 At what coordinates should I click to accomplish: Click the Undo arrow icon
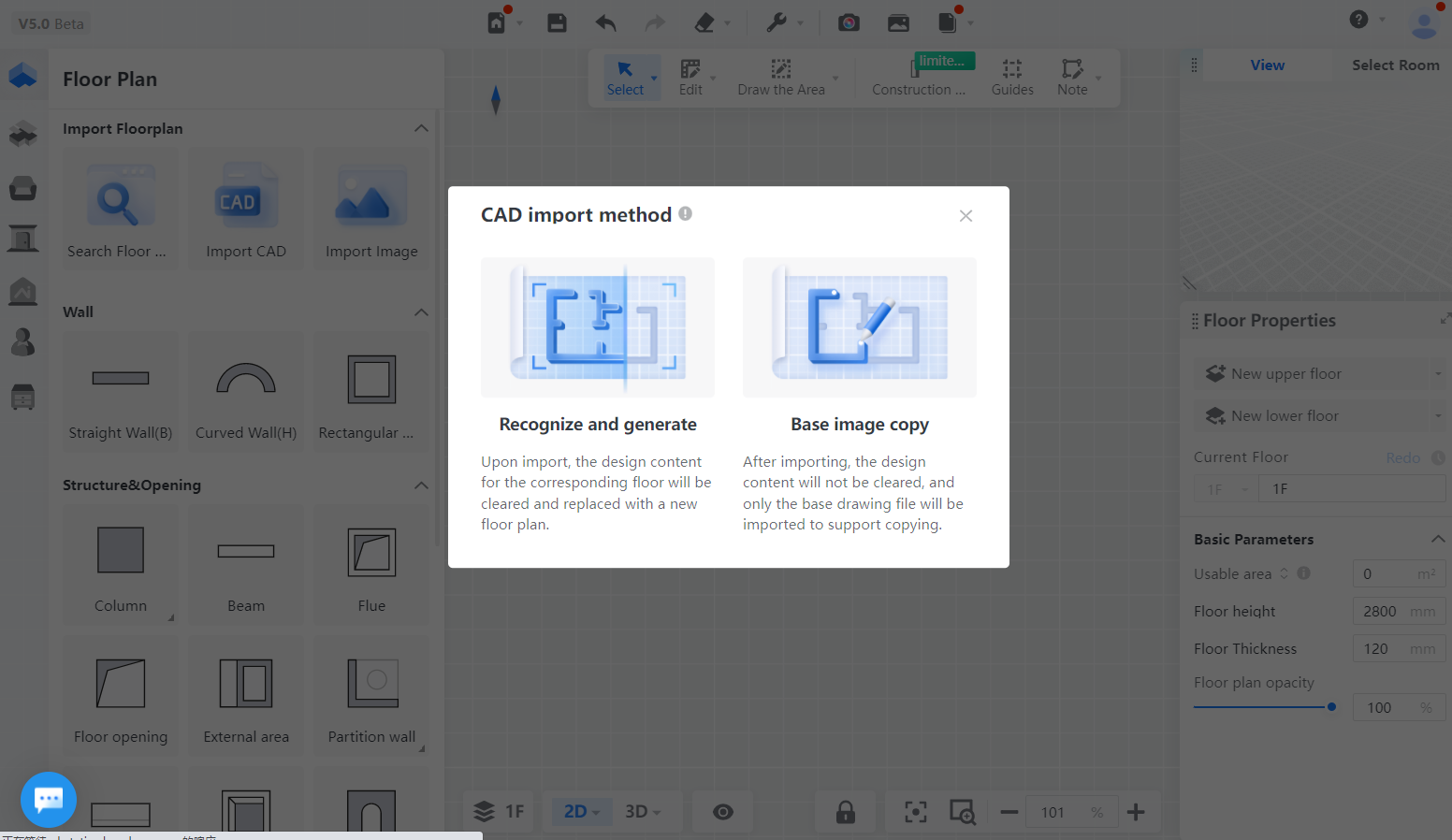click(x=605, y=22)
